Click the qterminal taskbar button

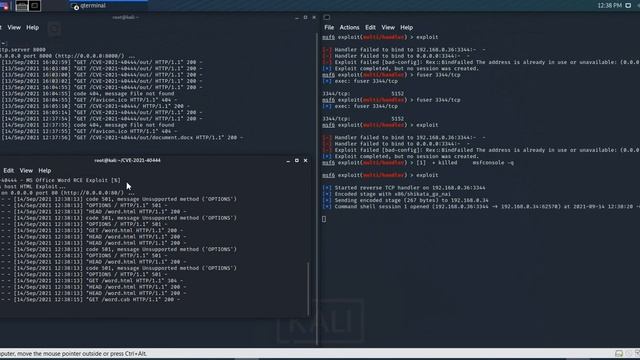pyautogui.click(x=108, y=6)
